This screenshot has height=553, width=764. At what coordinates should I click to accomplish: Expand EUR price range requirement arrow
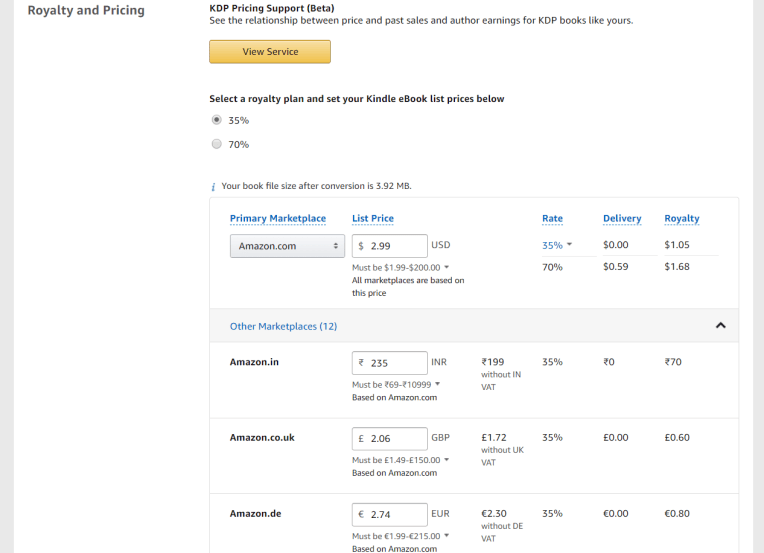(x=446, y=536)
